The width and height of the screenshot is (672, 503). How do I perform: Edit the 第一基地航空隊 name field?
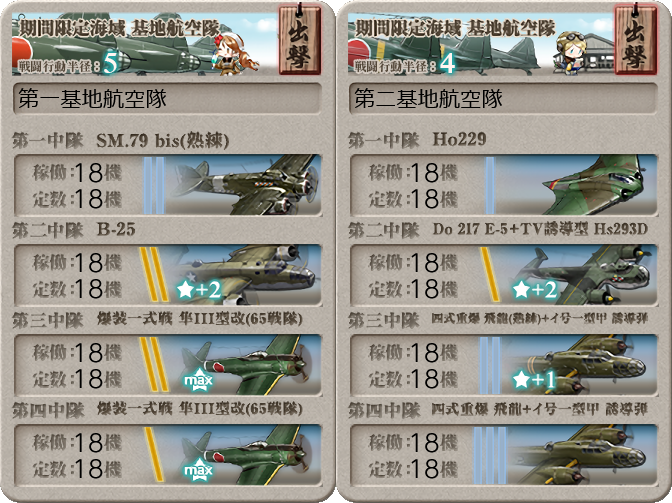[x=168, y=99]
